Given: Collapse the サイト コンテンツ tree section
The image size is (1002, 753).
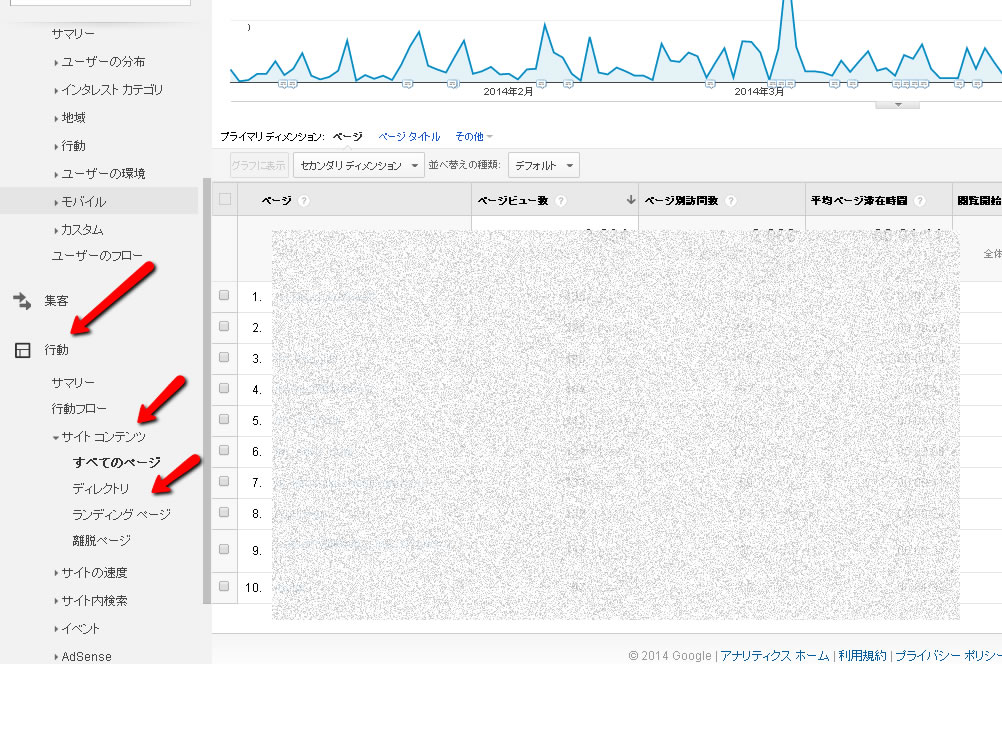Looking at the screenshot, I should [56, 437].
